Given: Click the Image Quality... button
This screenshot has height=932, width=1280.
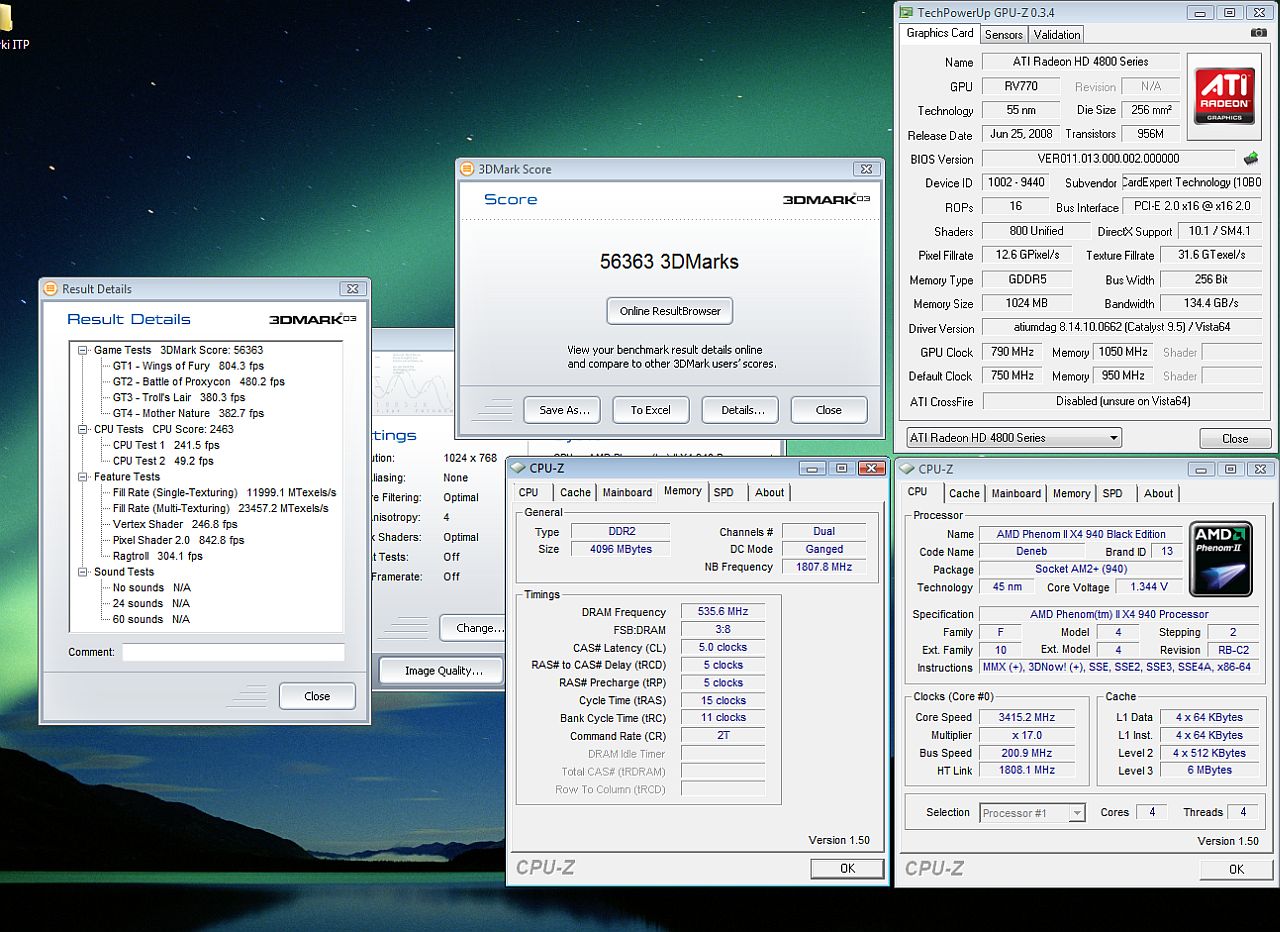Looking at the screenshot, I should (x=441, y=670).
